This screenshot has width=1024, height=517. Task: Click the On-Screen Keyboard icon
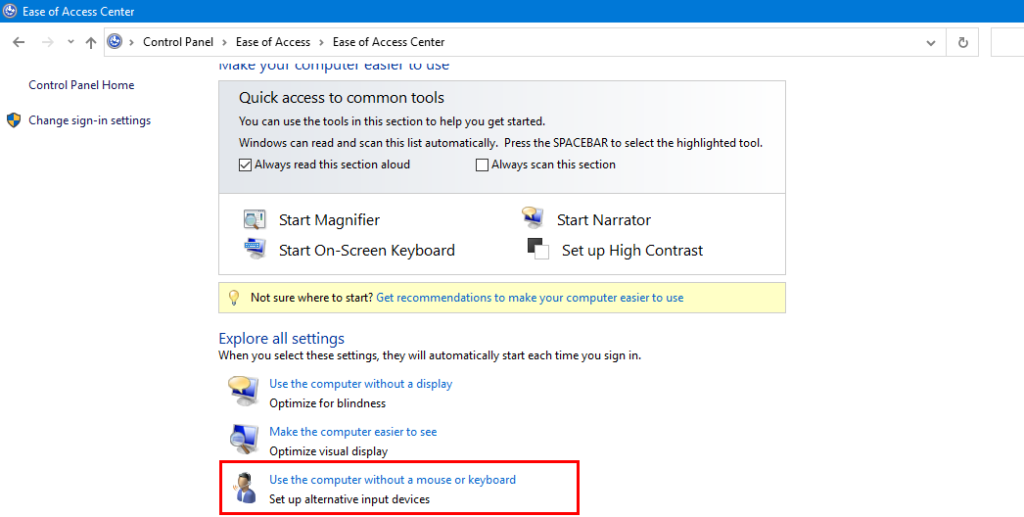click(255, 249)
